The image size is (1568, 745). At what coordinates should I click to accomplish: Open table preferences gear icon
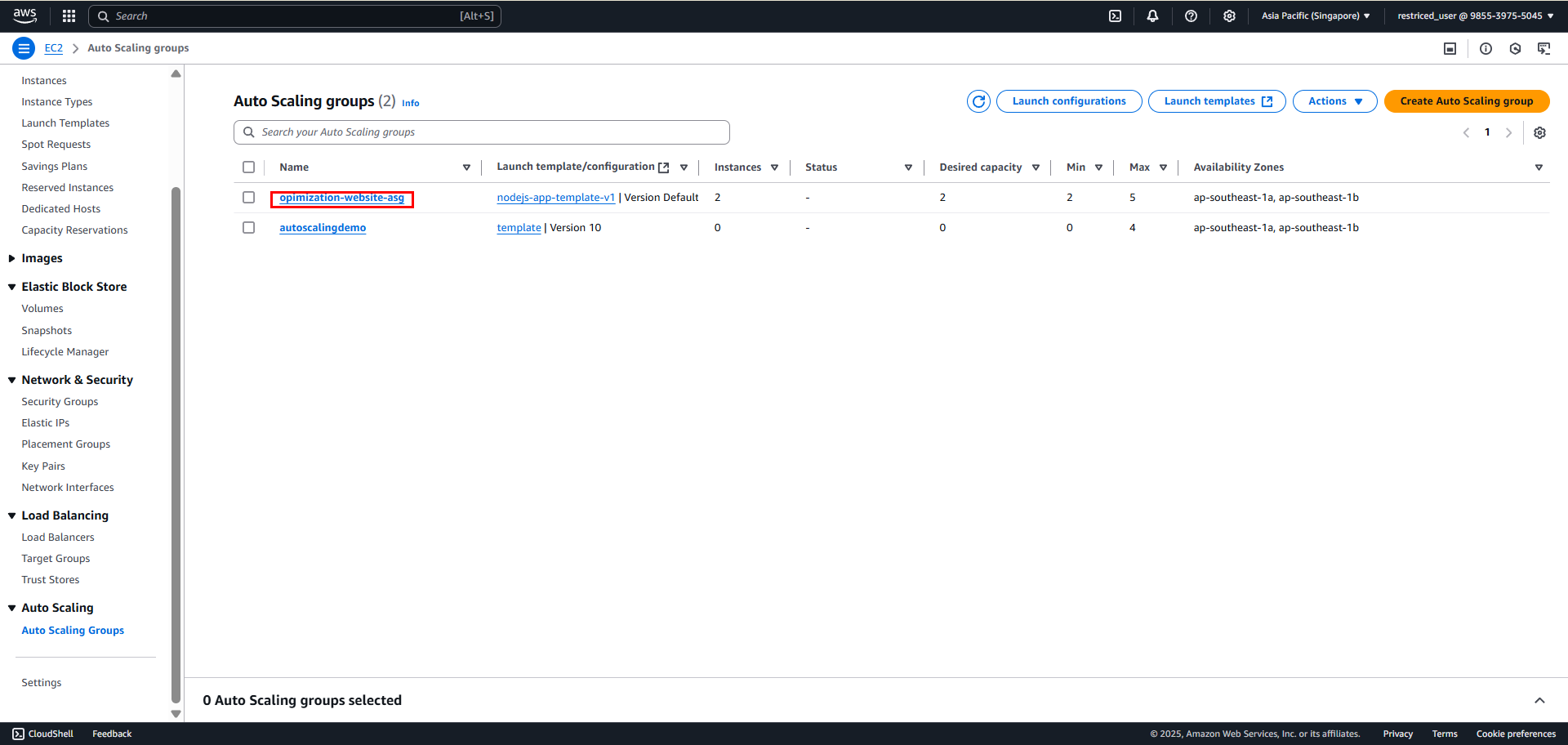1539,132
